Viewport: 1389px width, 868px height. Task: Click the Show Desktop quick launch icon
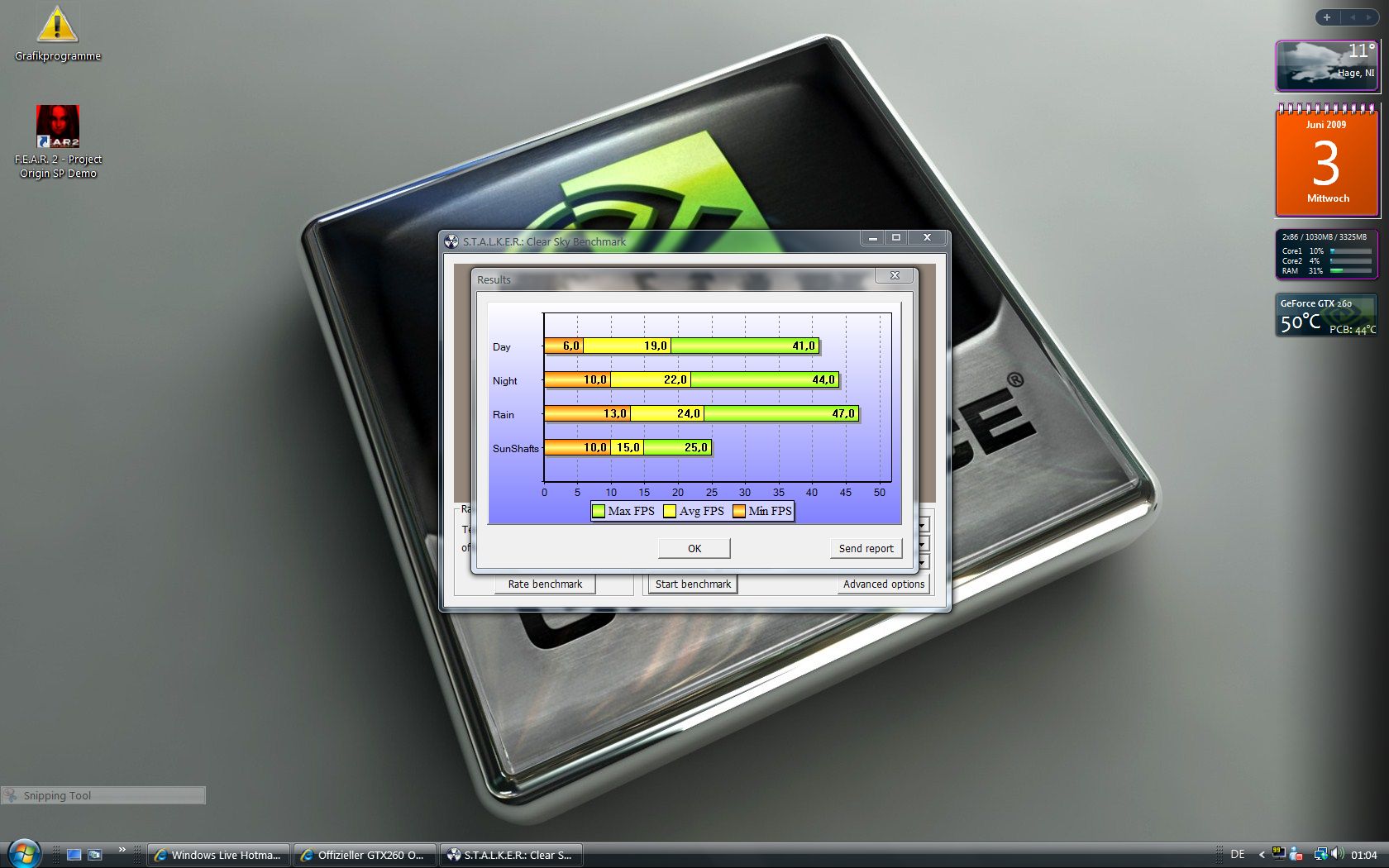(74, 855)
